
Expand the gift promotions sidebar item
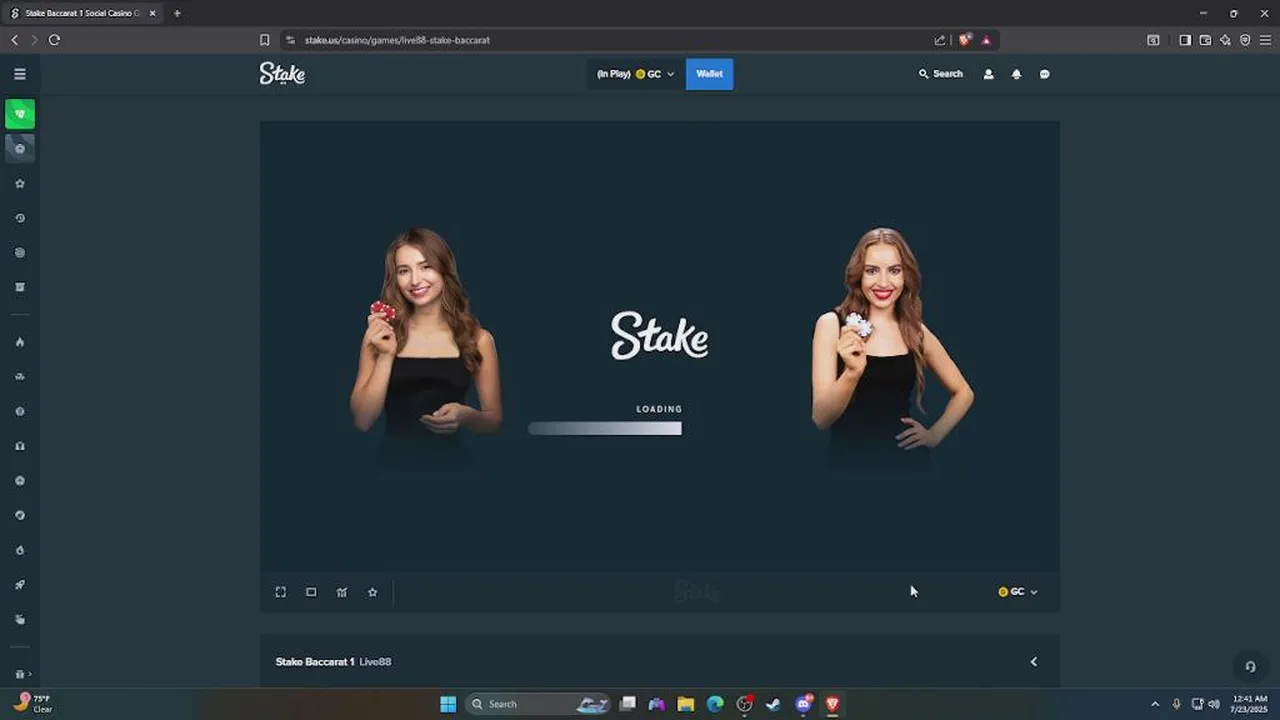22,674
